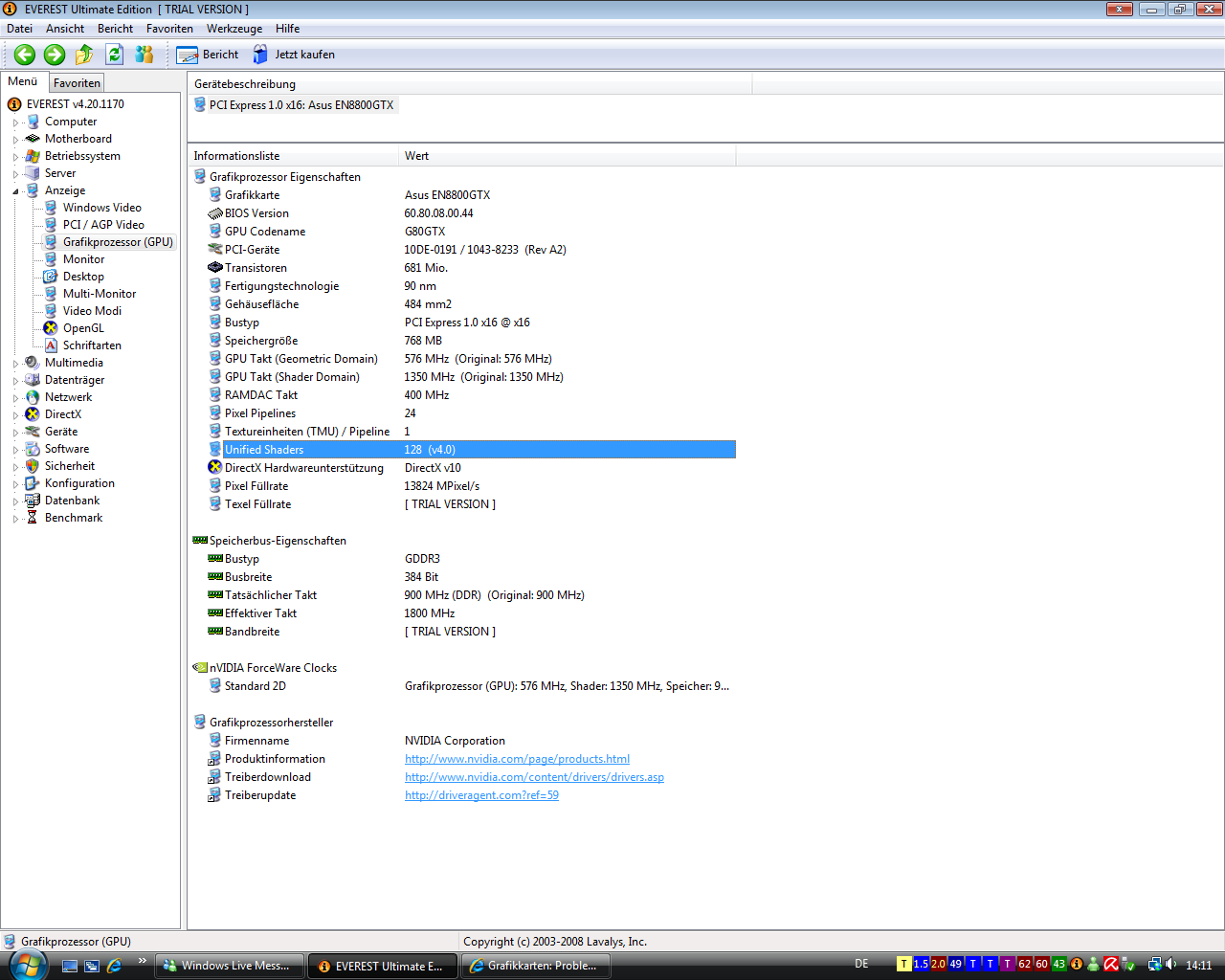Click the Gerätebeschreibung column header
The width and height of the screenshot is (1225, 980).
[x=470, y=84]
